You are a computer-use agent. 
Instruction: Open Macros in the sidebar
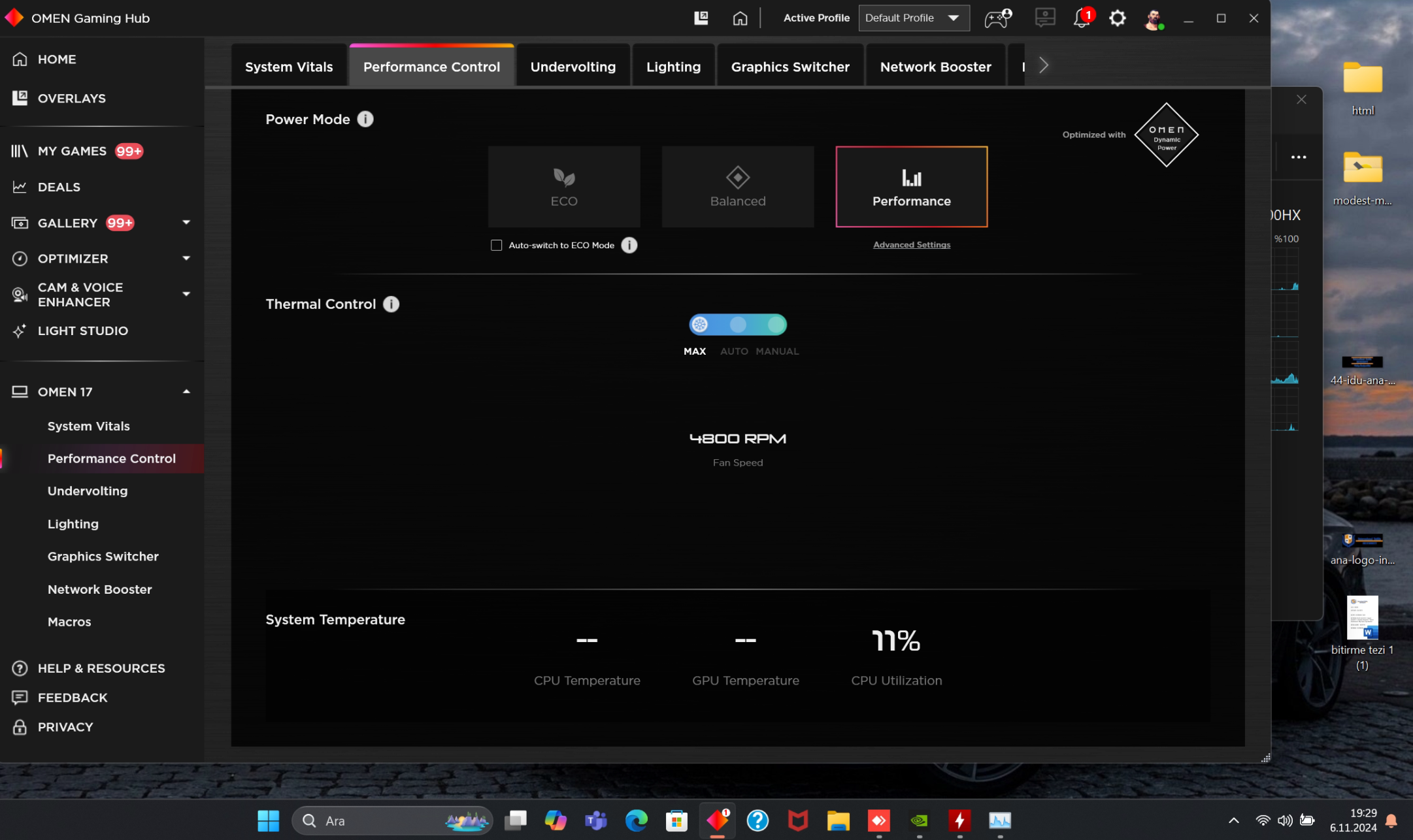69,622
